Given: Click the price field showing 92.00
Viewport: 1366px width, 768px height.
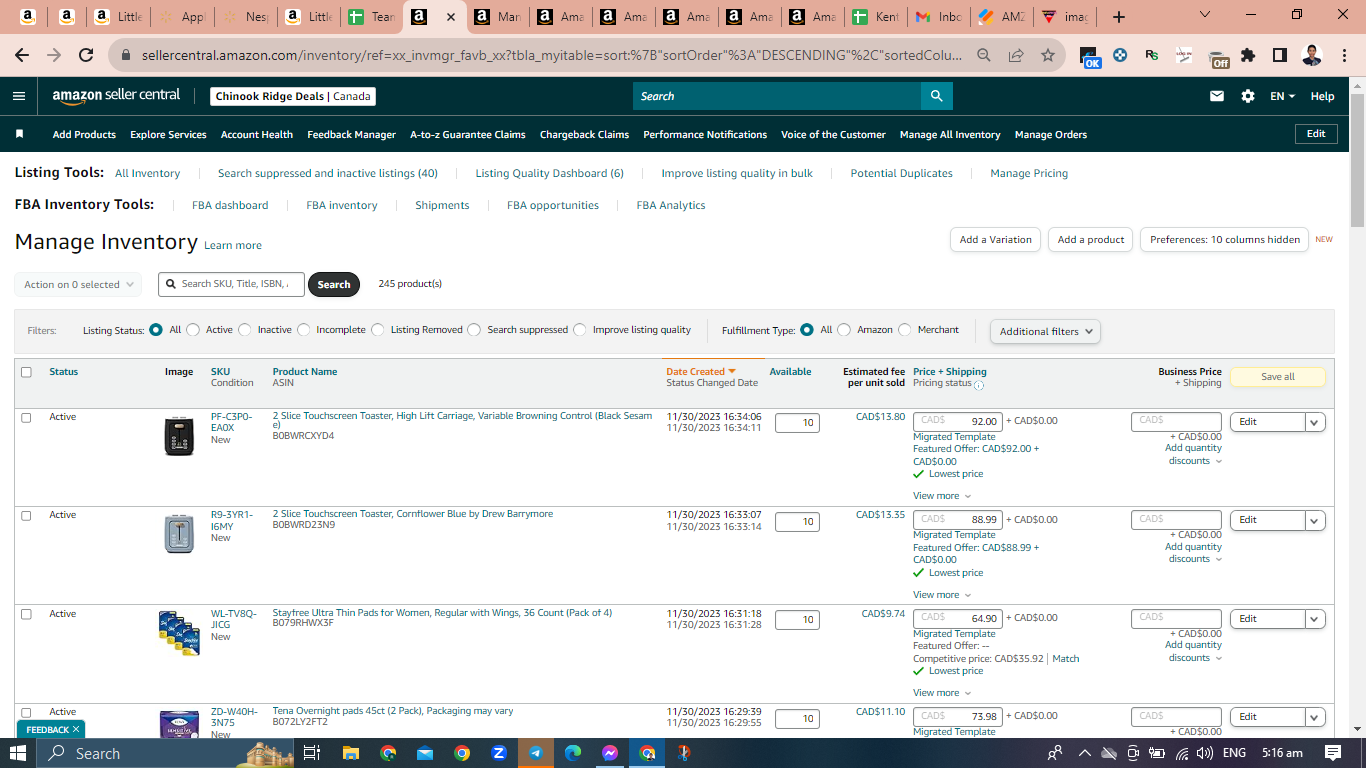Looking at the screenshot, I should click(x=958, y=421).
